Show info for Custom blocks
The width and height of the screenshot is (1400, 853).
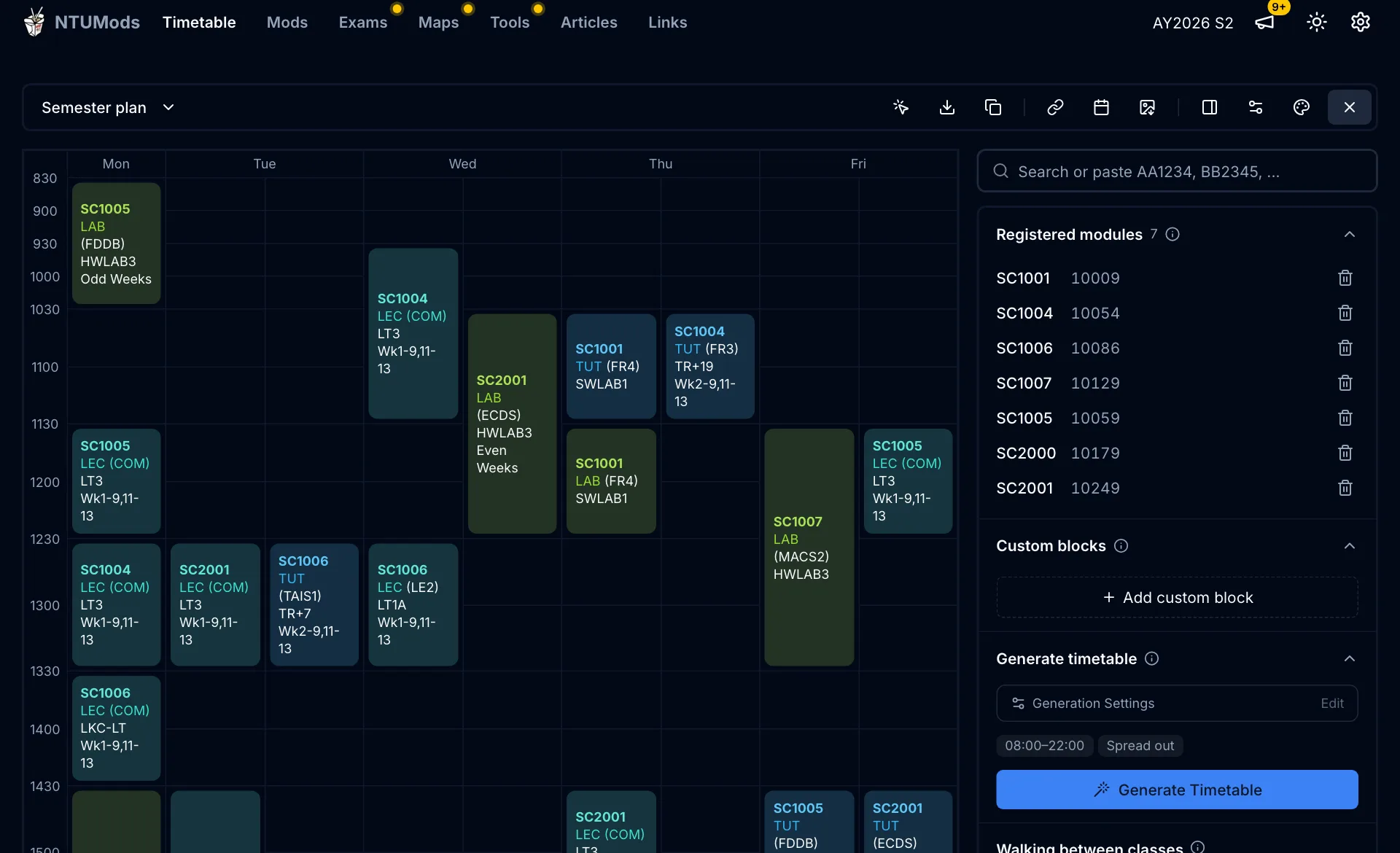(x=1121, y=545)
